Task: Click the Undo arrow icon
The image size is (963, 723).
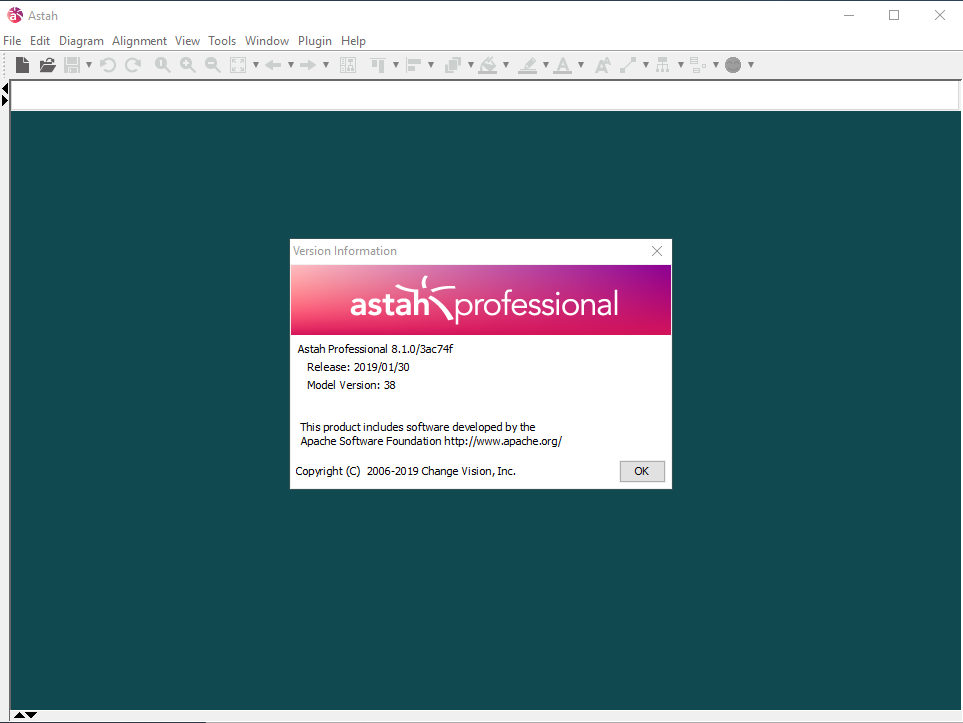Action: click(x=107, y=64)
